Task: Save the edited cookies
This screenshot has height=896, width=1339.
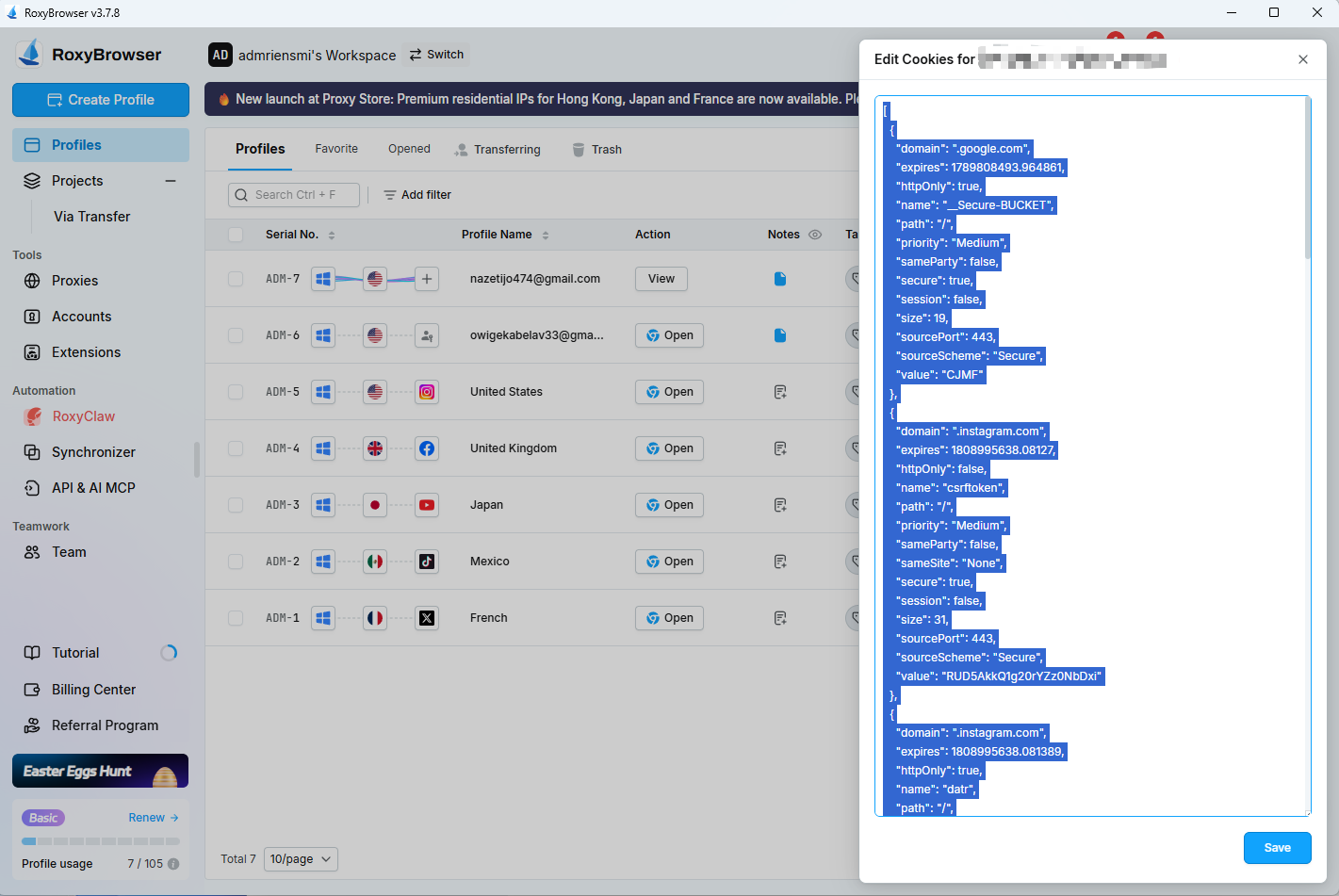Action: 1277,848
